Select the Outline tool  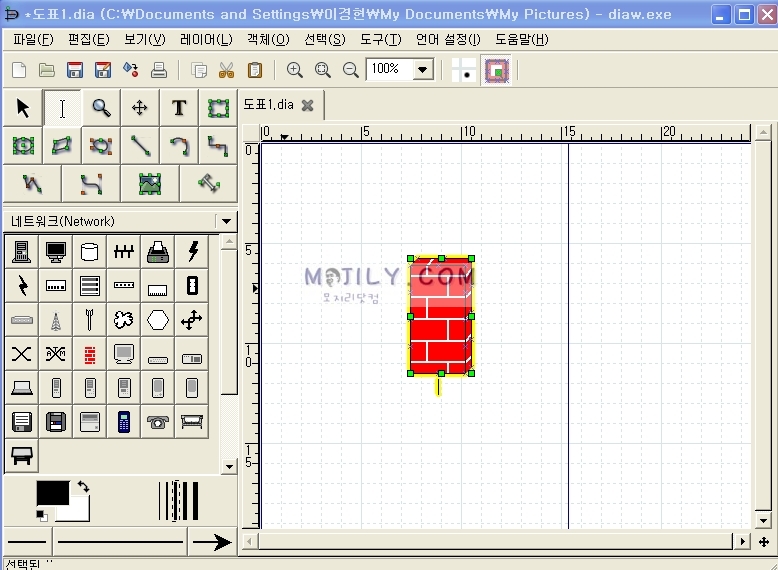point(209,184)
